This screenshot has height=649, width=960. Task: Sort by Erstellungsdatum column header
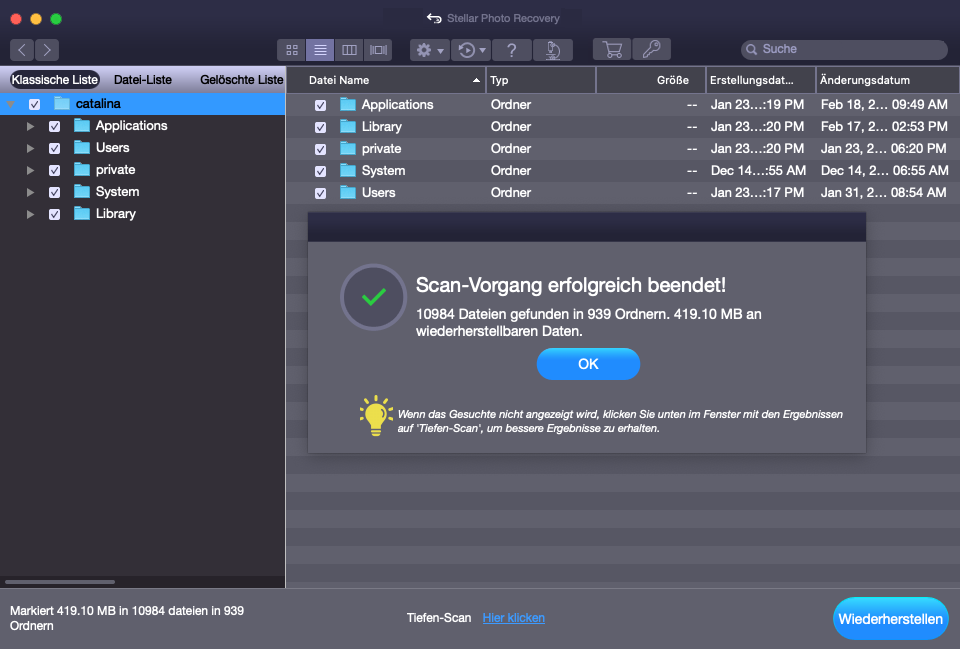coord(761,80)
